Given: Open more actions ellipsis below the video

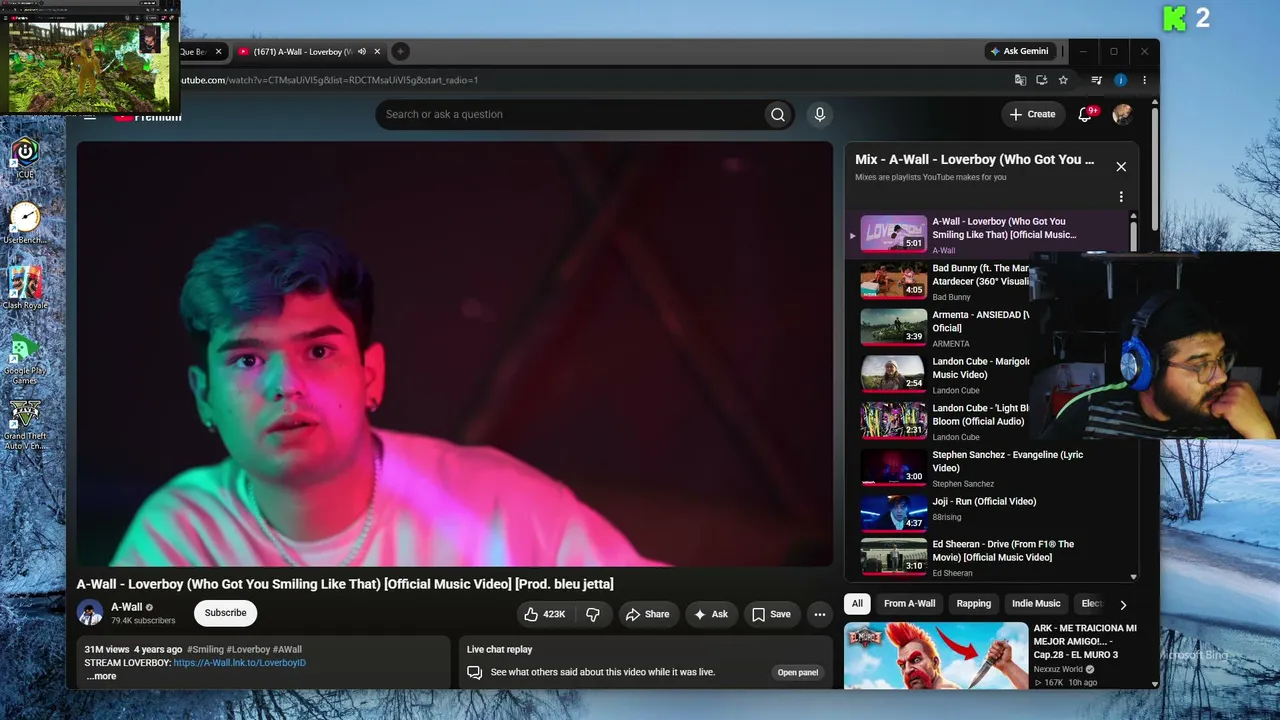Looking at the screenshot, I should 820,614.
